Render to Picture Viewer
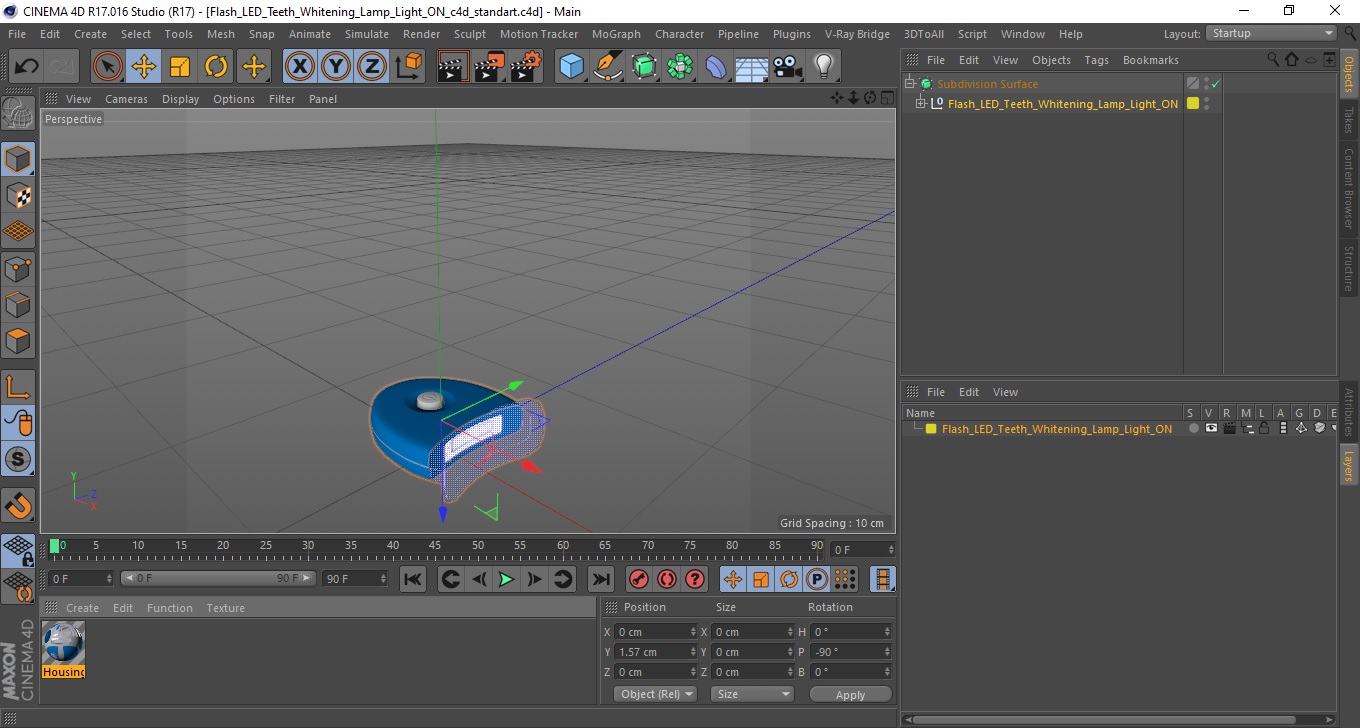This screenshot has width=1360, height=728. [489, 67]
